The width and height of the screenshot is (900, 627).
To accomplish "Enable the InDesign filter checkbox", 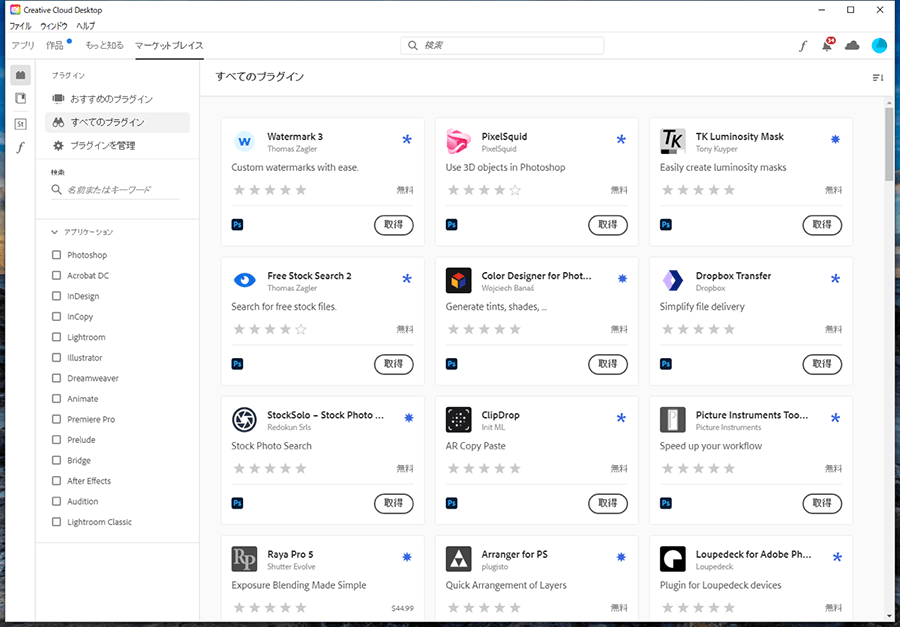I will pos(56,296).
